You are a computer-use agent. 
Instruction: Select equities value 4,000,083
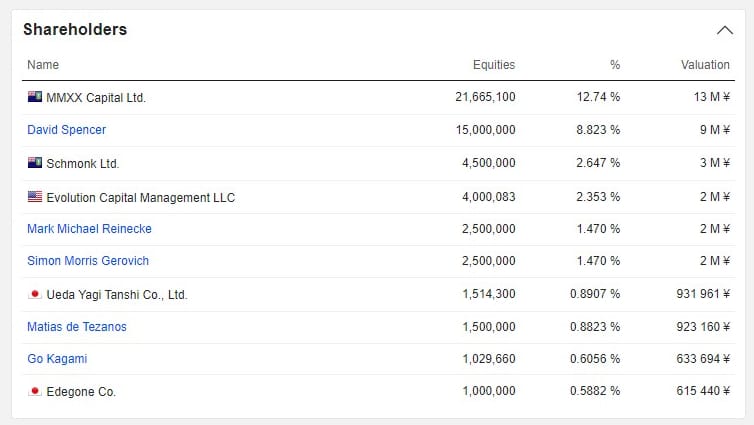(489, 197)
